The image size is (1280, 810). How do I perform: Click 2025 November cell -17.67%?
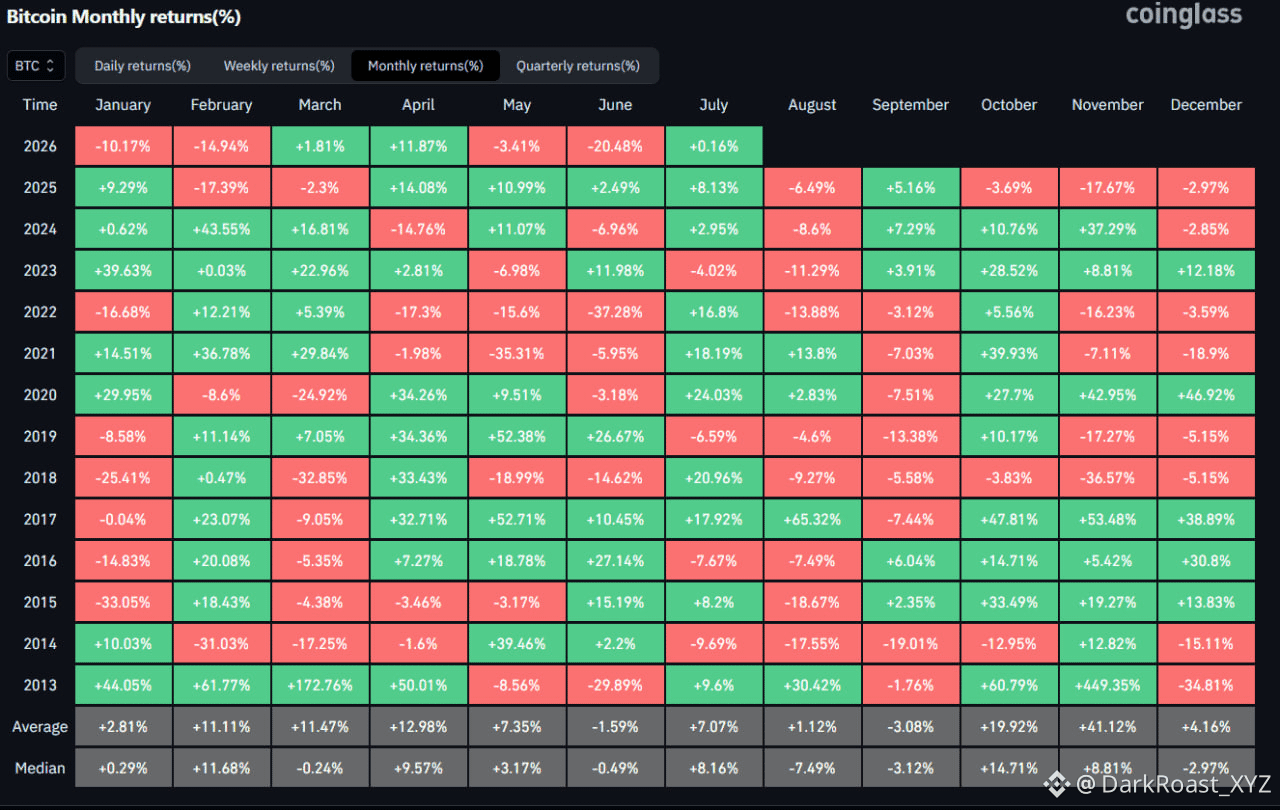point(1108,188)
